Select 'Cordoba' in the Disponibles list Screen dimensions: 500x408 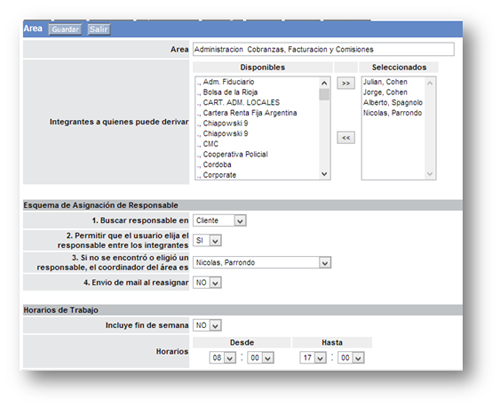pyautogui.click(x=214, y=164)
